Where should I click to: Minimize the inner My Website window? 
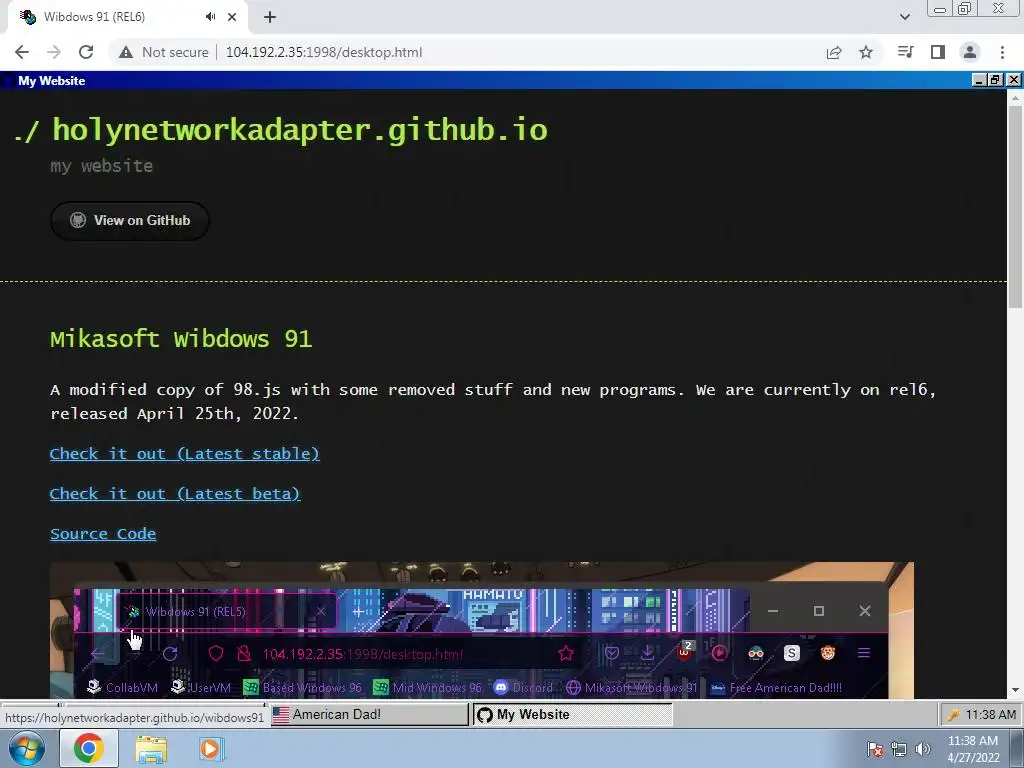click(978, 80)
